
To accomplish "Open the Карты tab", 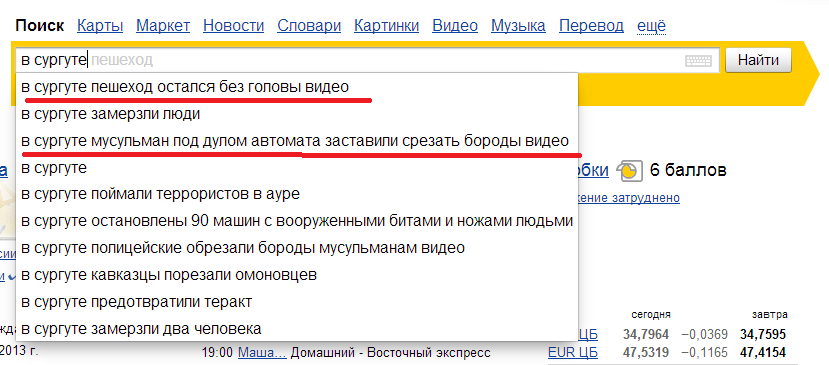I will [x=100, y=25].
